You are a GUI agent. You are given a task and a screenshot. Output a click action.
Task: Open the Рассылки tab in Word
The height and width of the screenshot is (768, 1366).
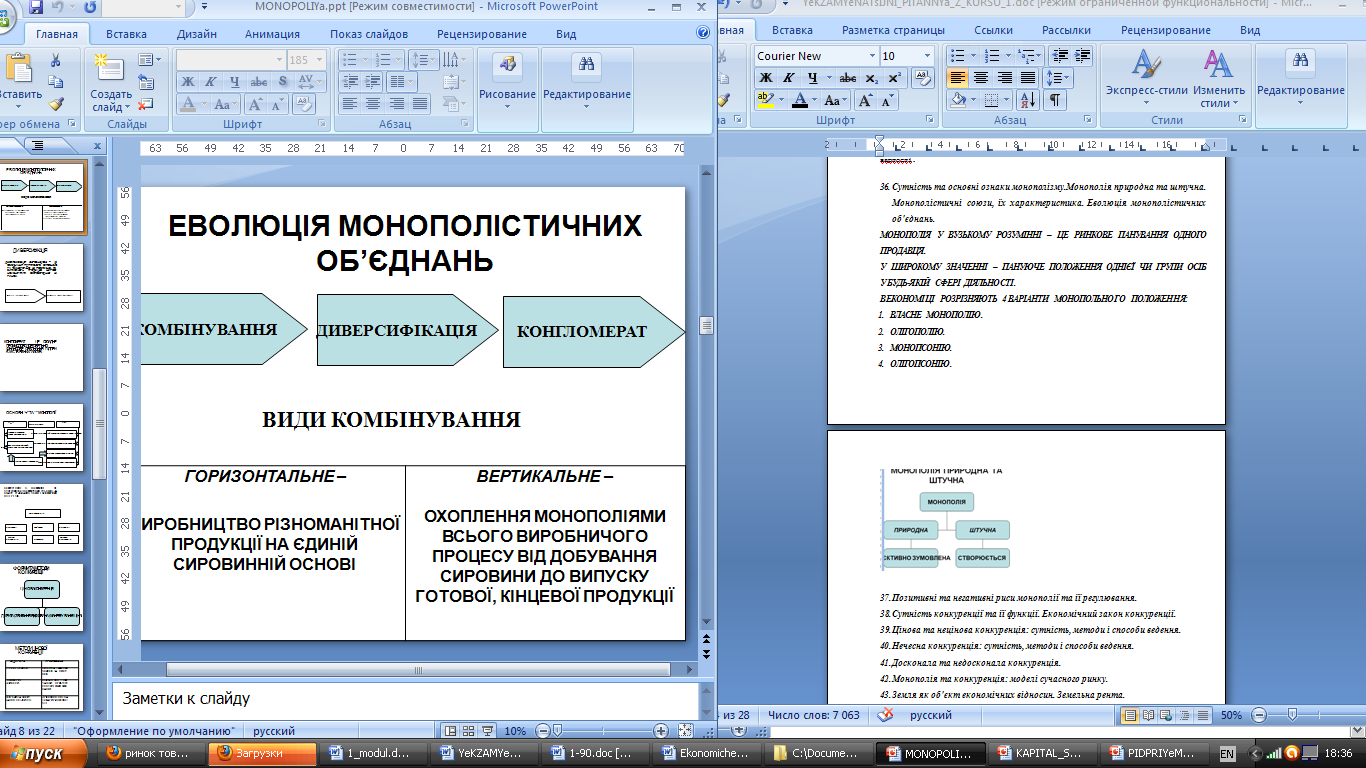tap(1064, 30)
